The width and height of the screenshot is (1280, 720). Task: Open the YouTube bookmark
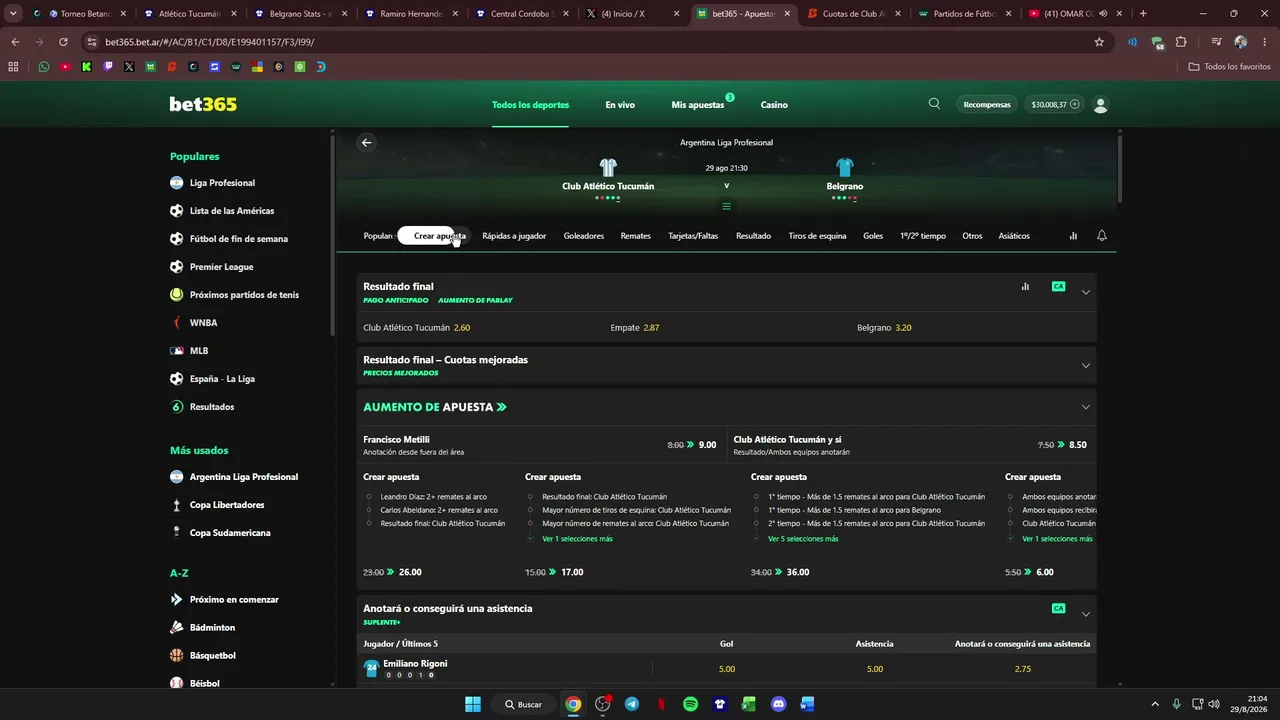click(x=65, y=66)
